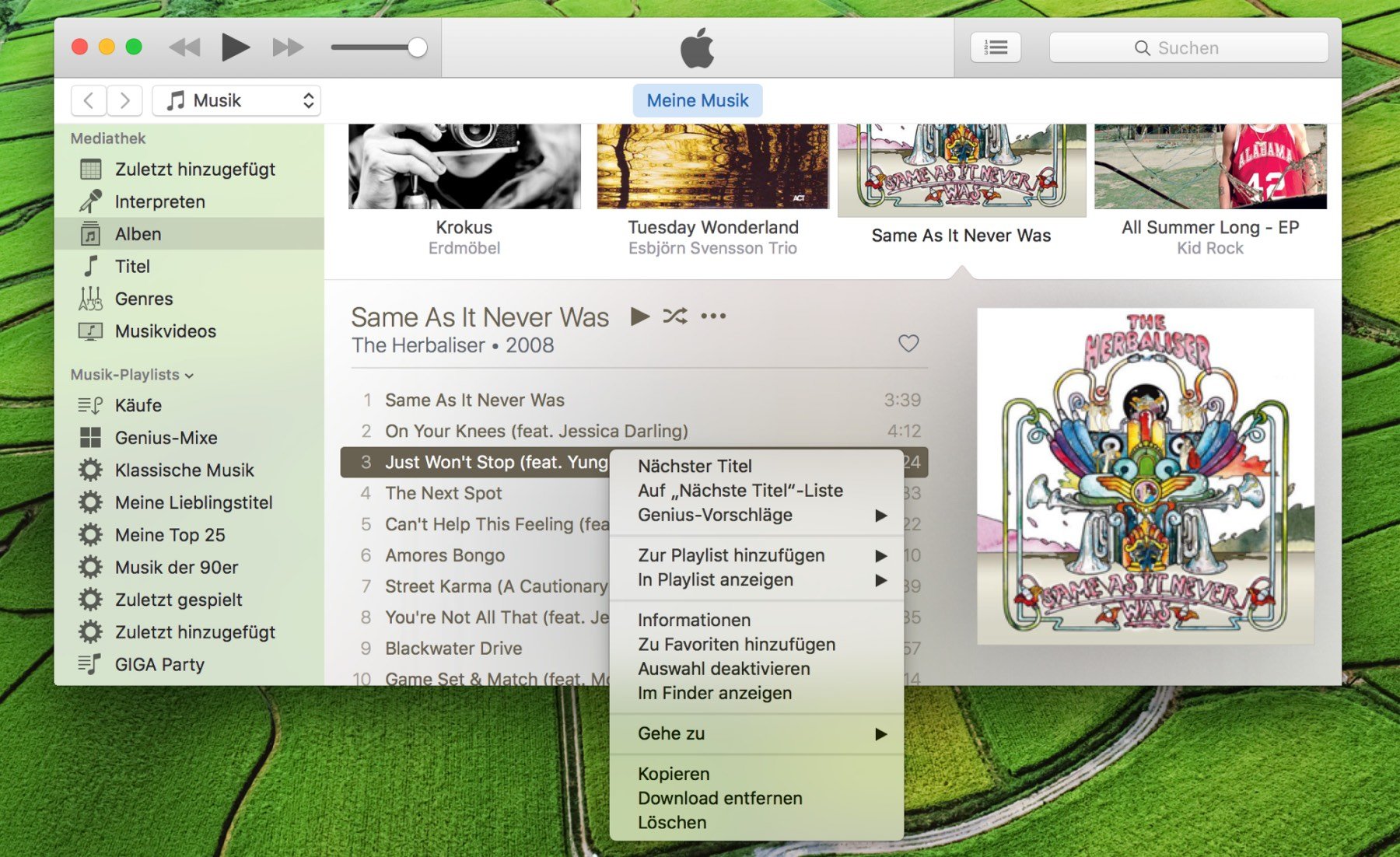Select track Amores Bongo
The height and width of the screenshot is (857, 1400).
coord(475,555)
